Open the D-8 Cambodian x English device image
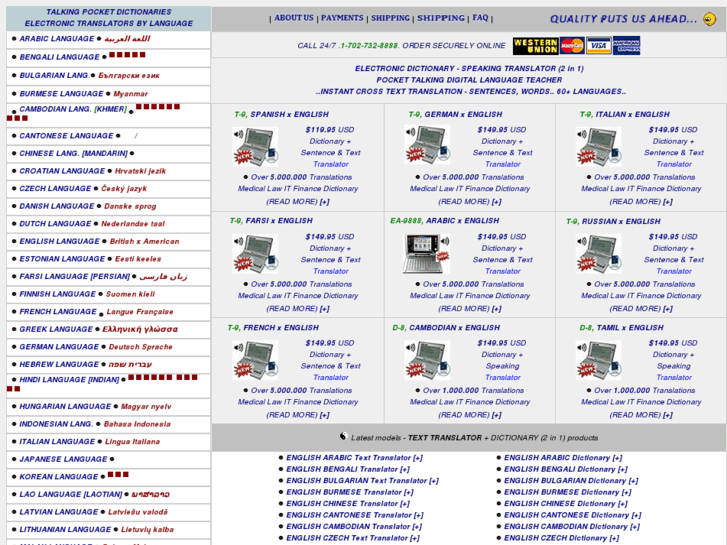This screenshot has width=727, height=545. [427, 360]
